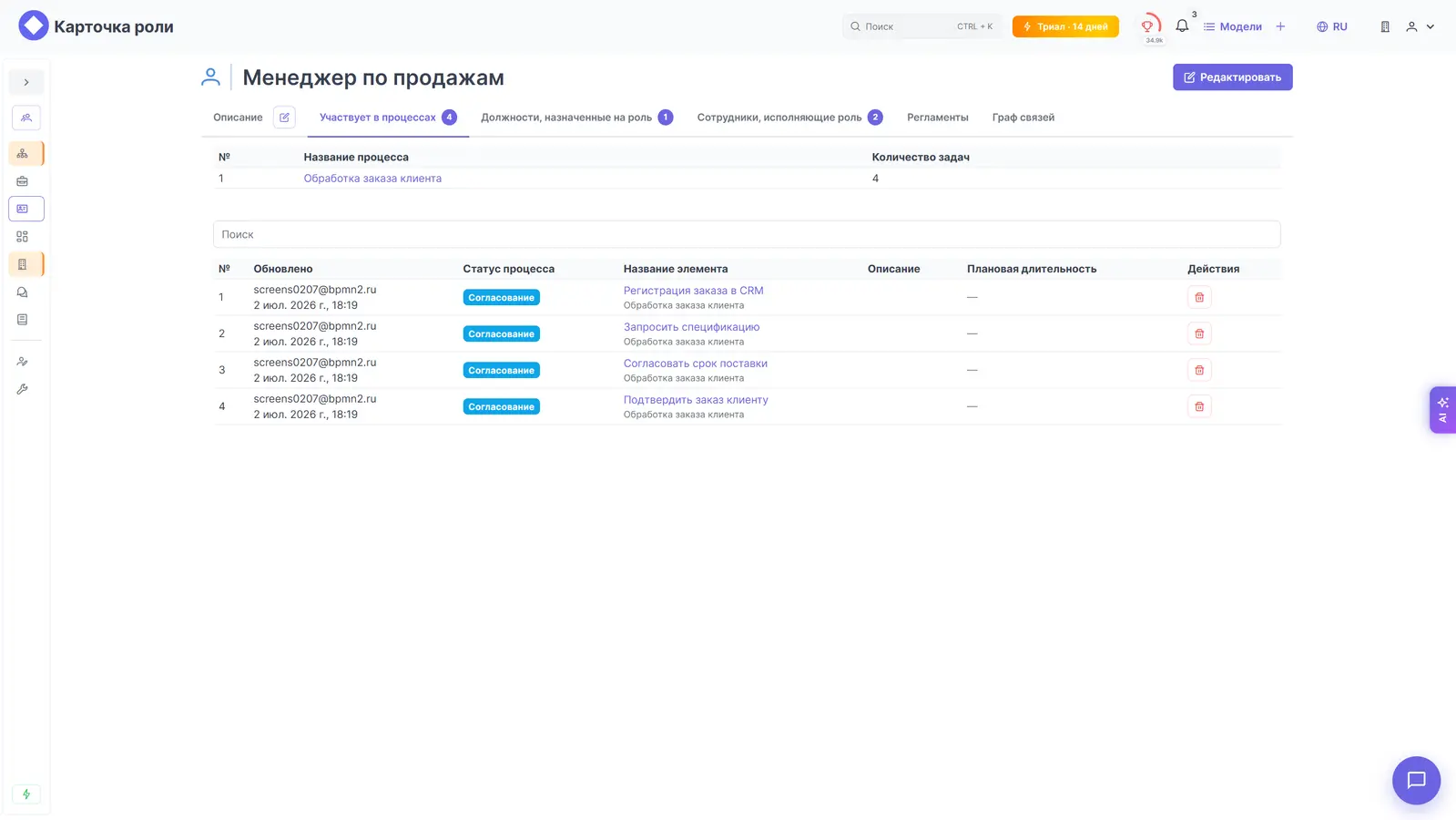This screenshot has height=820, width=1456.
Task: Open the notifications bell
Action: (x=1182, y=26)
